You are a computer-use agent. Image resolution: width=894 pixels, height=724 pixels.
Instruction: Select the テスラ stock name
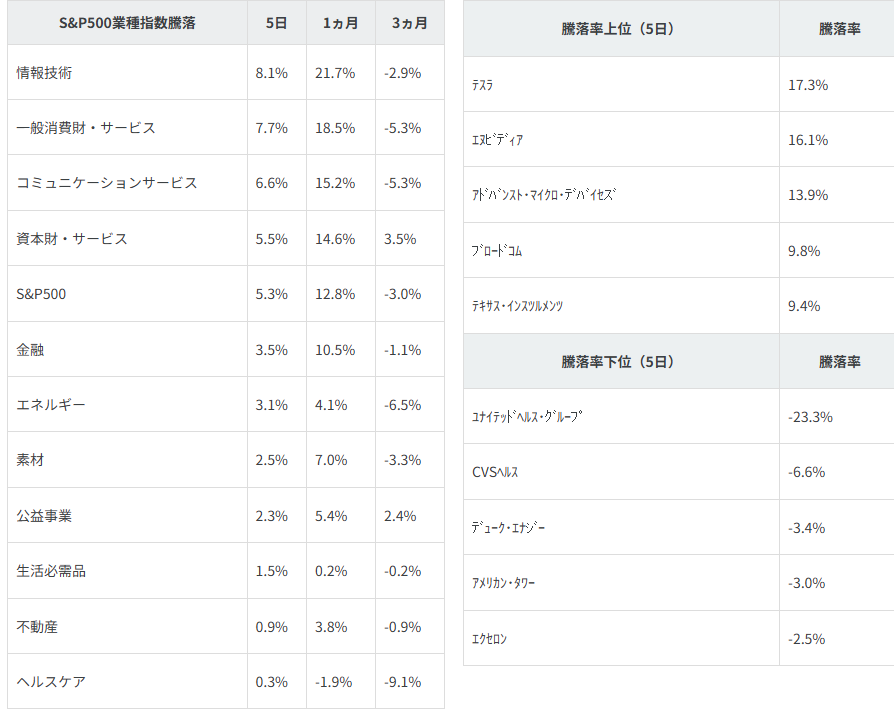(x=483, y=85)
